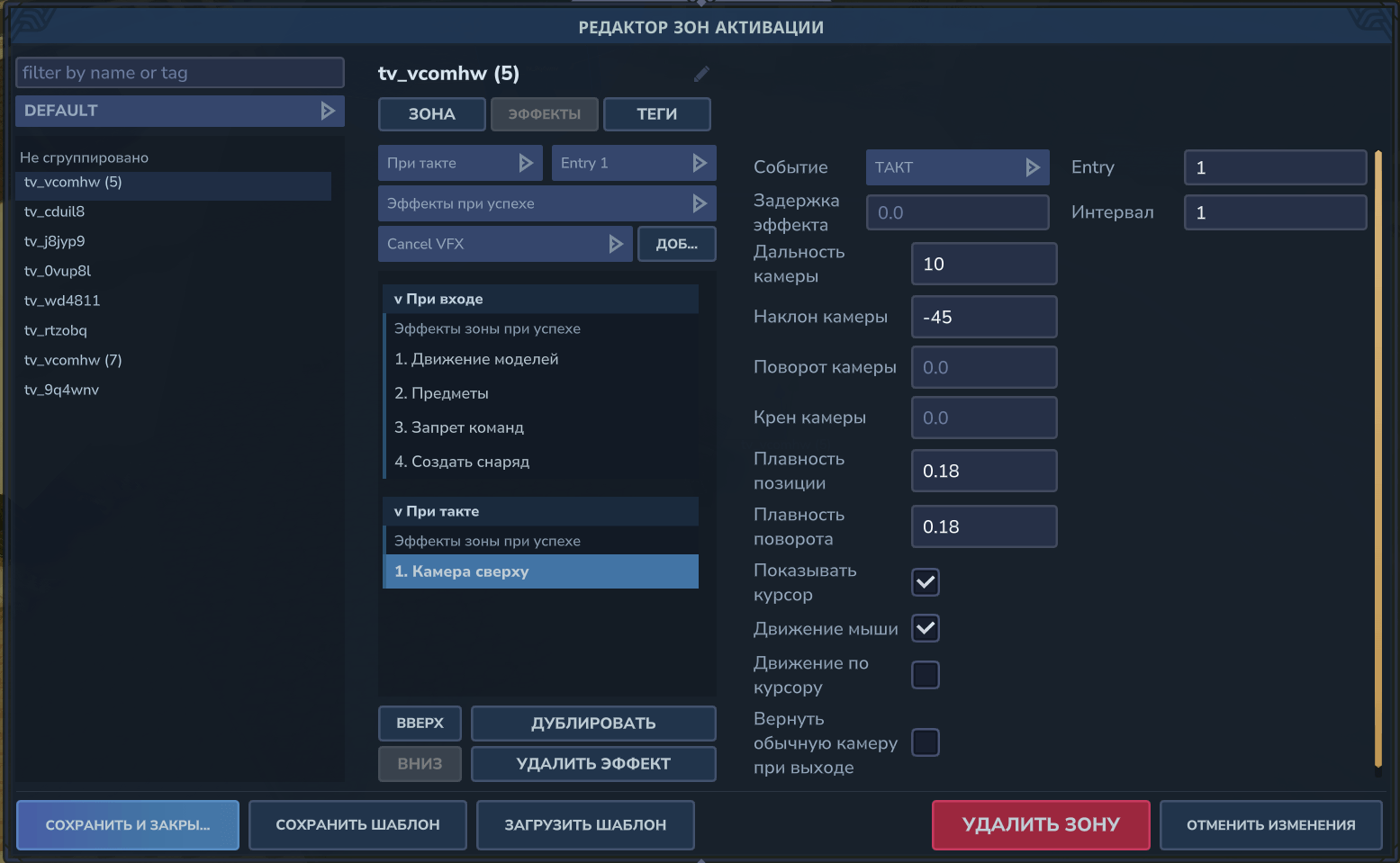1400x863 pixels.
Task: Click the Поворот камеры input field
Action: [984, 367]
